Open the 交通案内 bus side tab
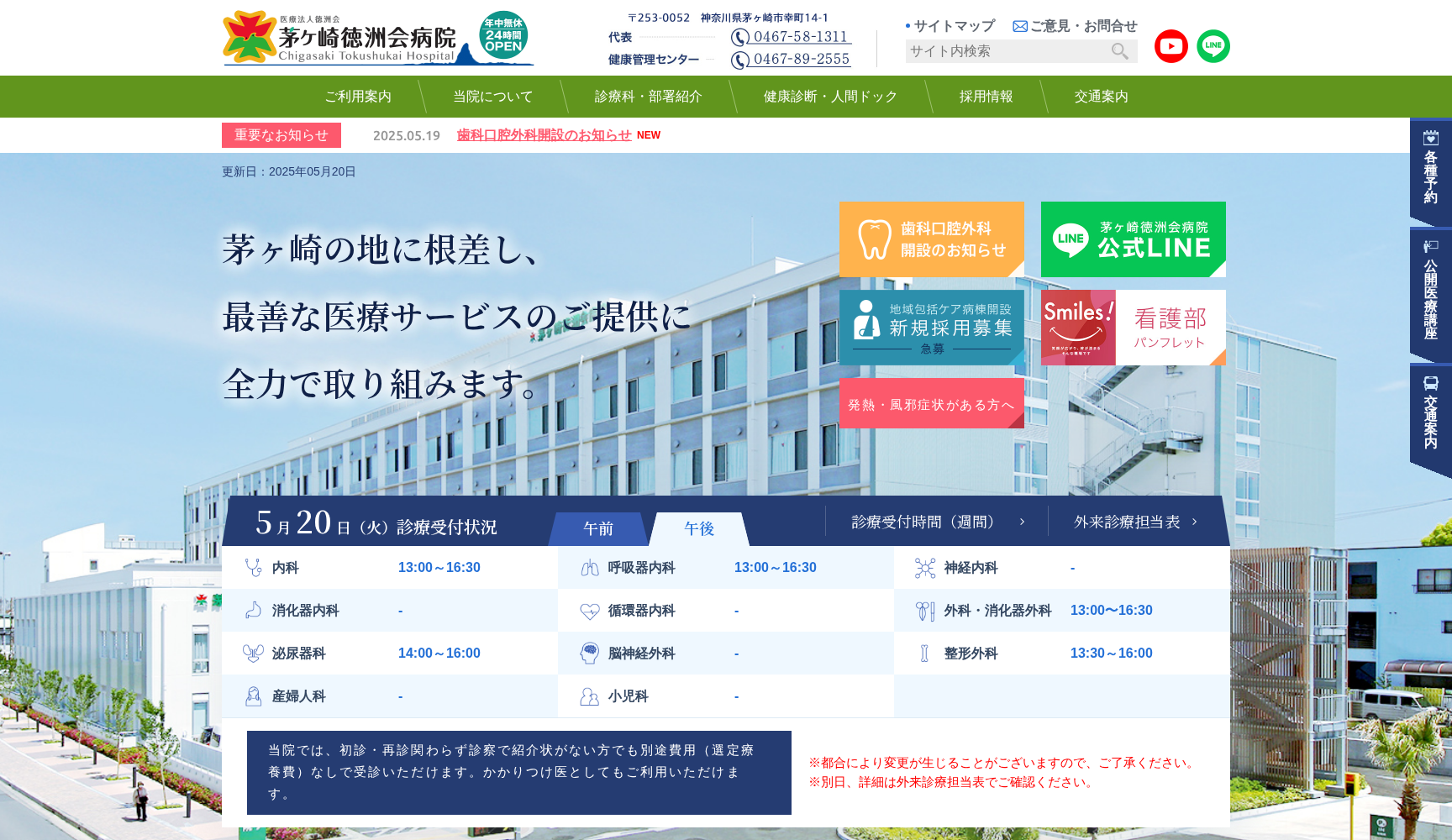 tap(1430, 416)
